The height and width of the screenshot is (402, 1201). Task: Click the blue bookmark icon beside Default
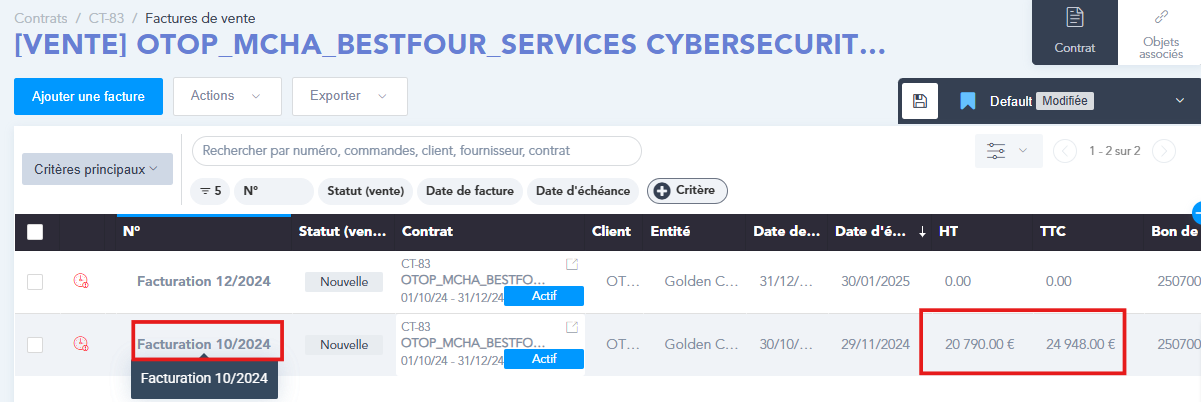click(x=967, y=101)
